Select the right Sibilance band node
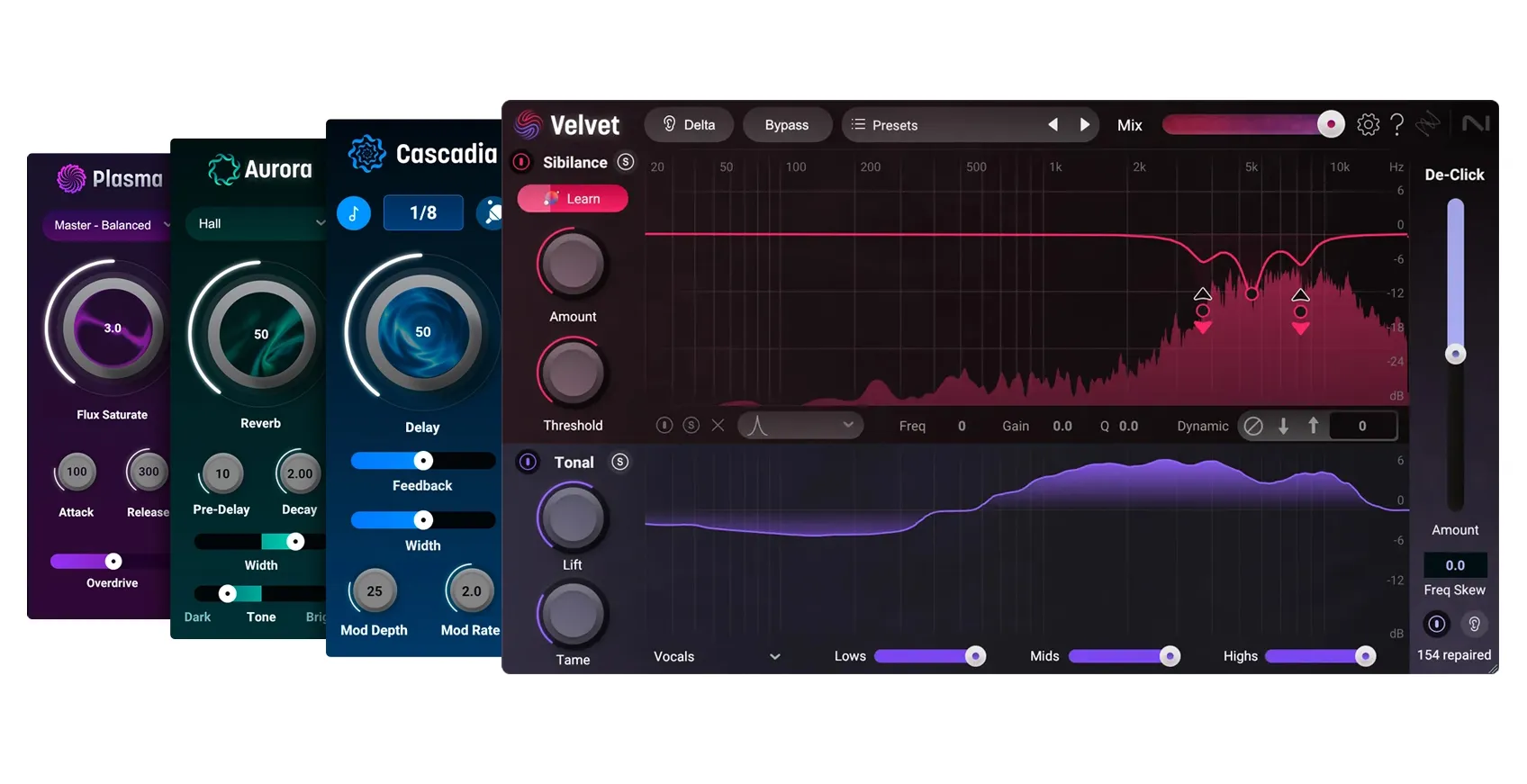The height and width of the screenshot is (784, 1527). [1301, 311]
